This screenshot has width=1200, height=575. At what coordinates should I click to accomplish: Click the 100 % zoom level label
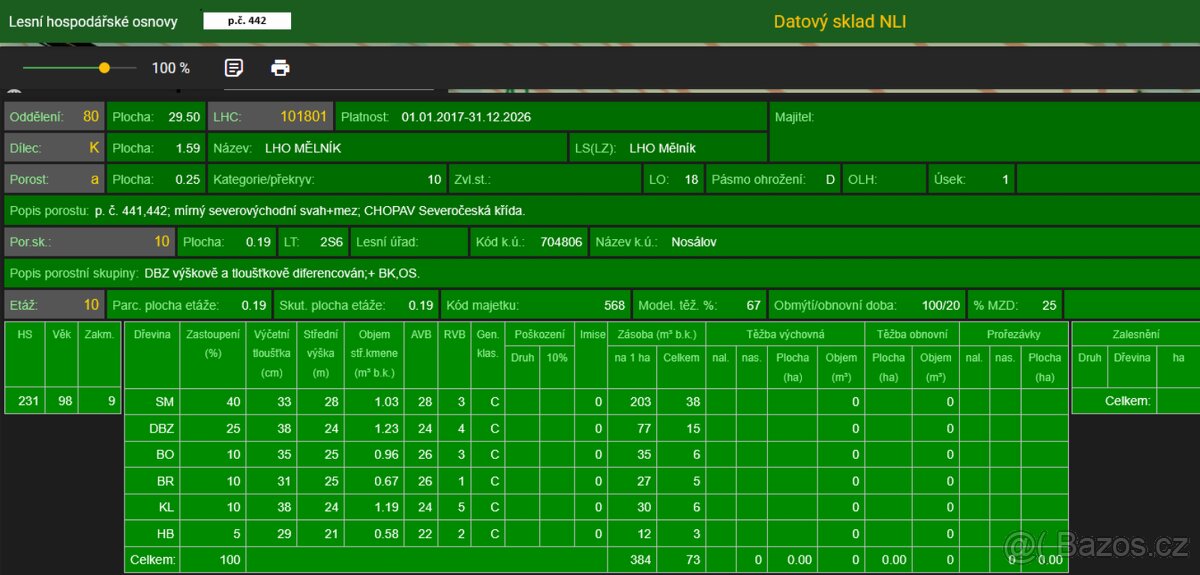171,68
